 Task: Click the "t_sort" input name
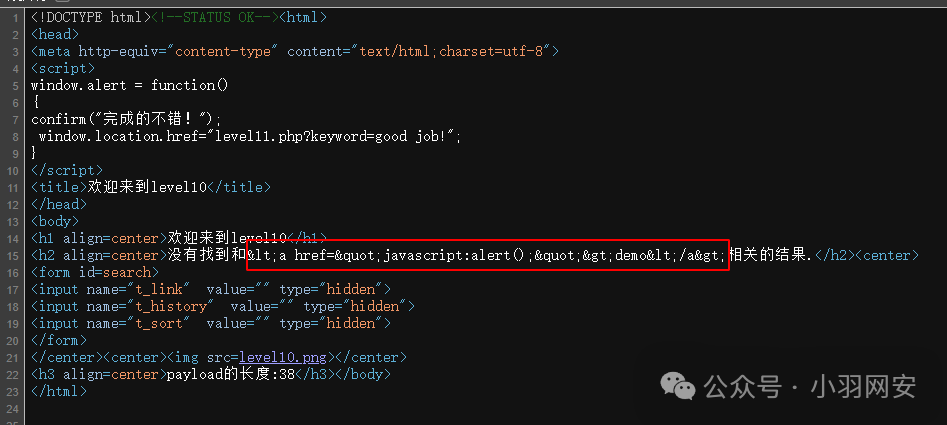click(x=158, y=323)
